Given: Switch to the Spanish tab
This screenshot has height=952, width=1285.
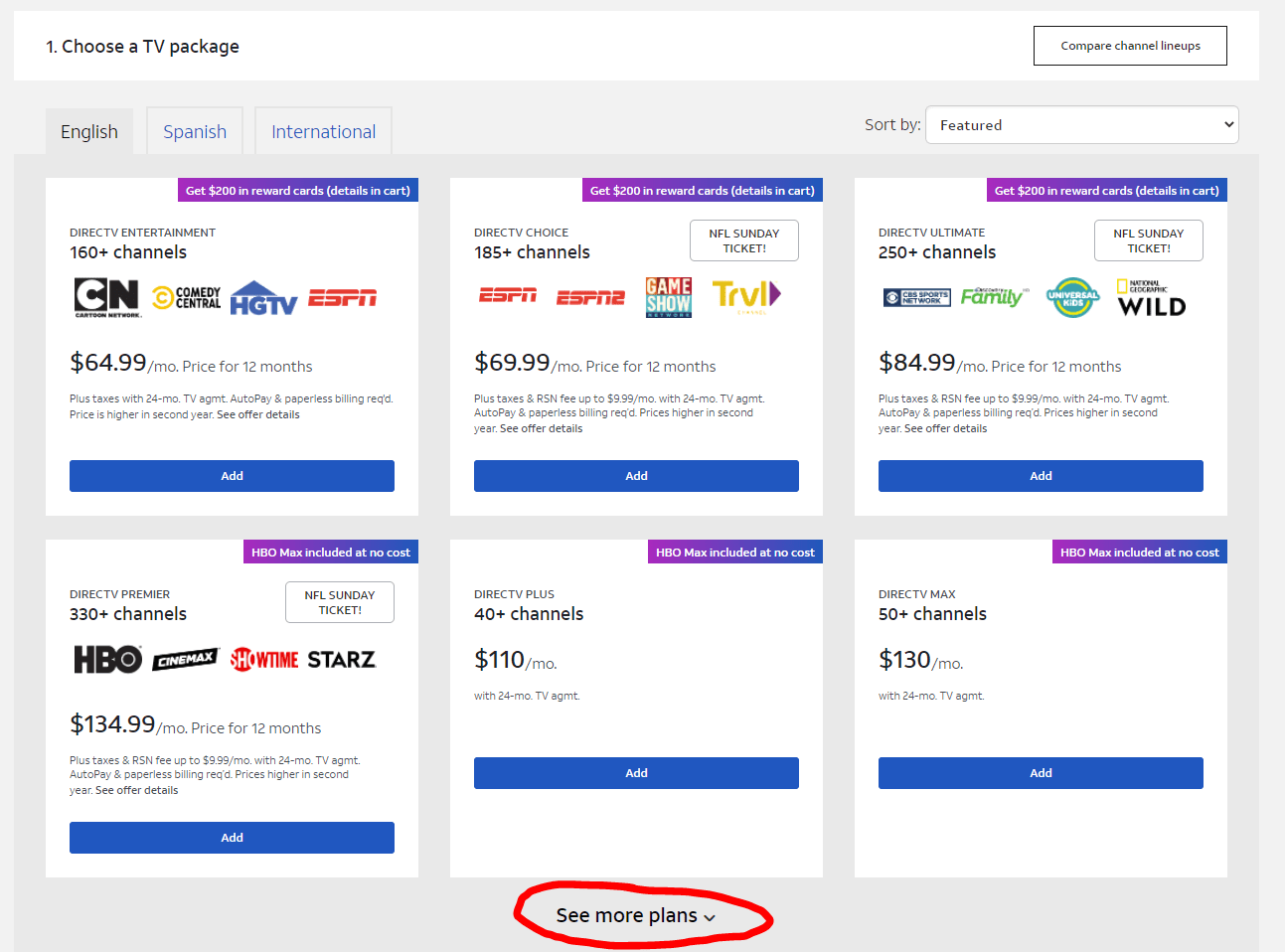Looking at the screenshot, I should click(x=195, y=131).
